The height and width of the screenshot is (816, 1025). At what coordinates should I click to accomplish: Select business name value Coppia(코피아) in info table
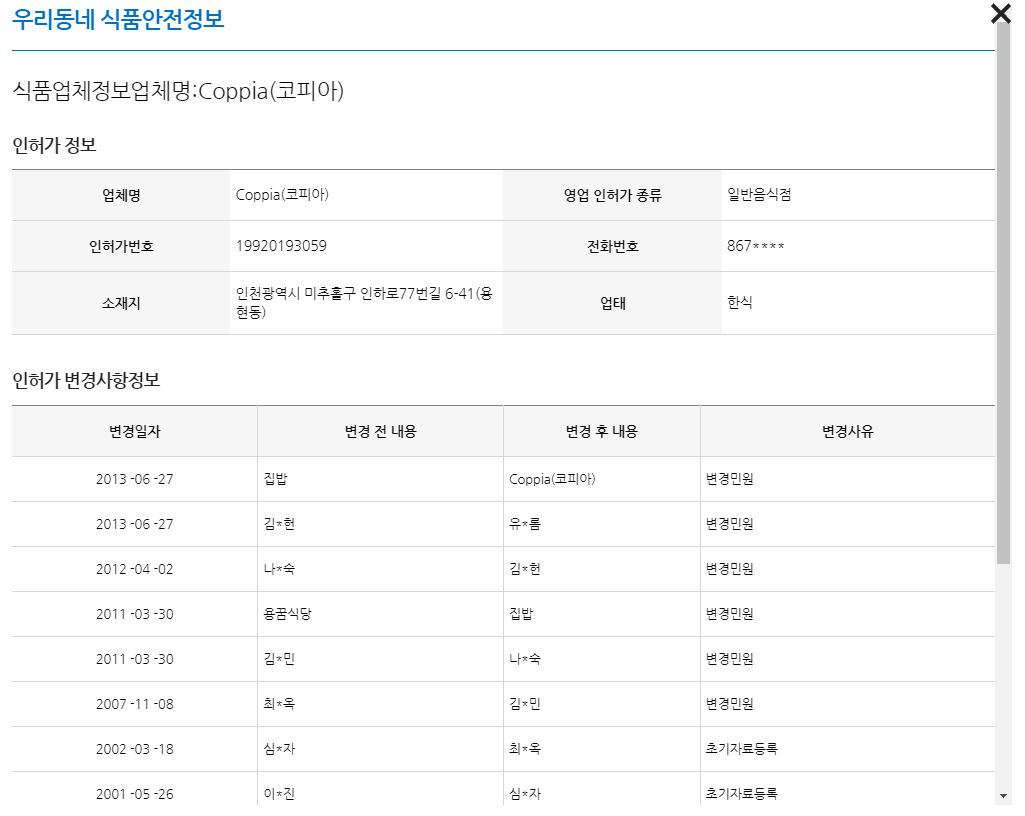tap(282, 194)
